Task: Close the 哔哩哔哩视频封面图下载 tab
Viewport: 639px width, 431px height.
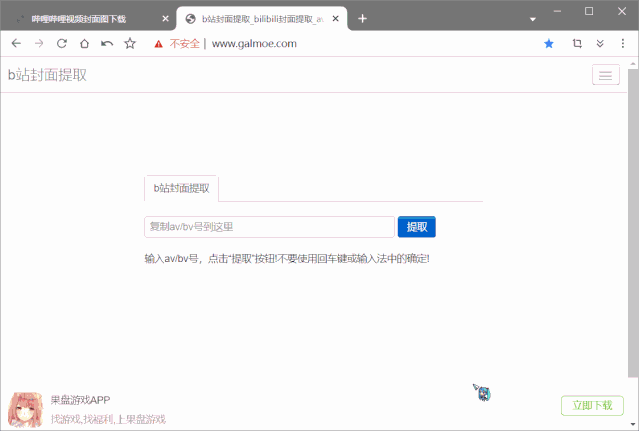Action: (x=165, y=19)
